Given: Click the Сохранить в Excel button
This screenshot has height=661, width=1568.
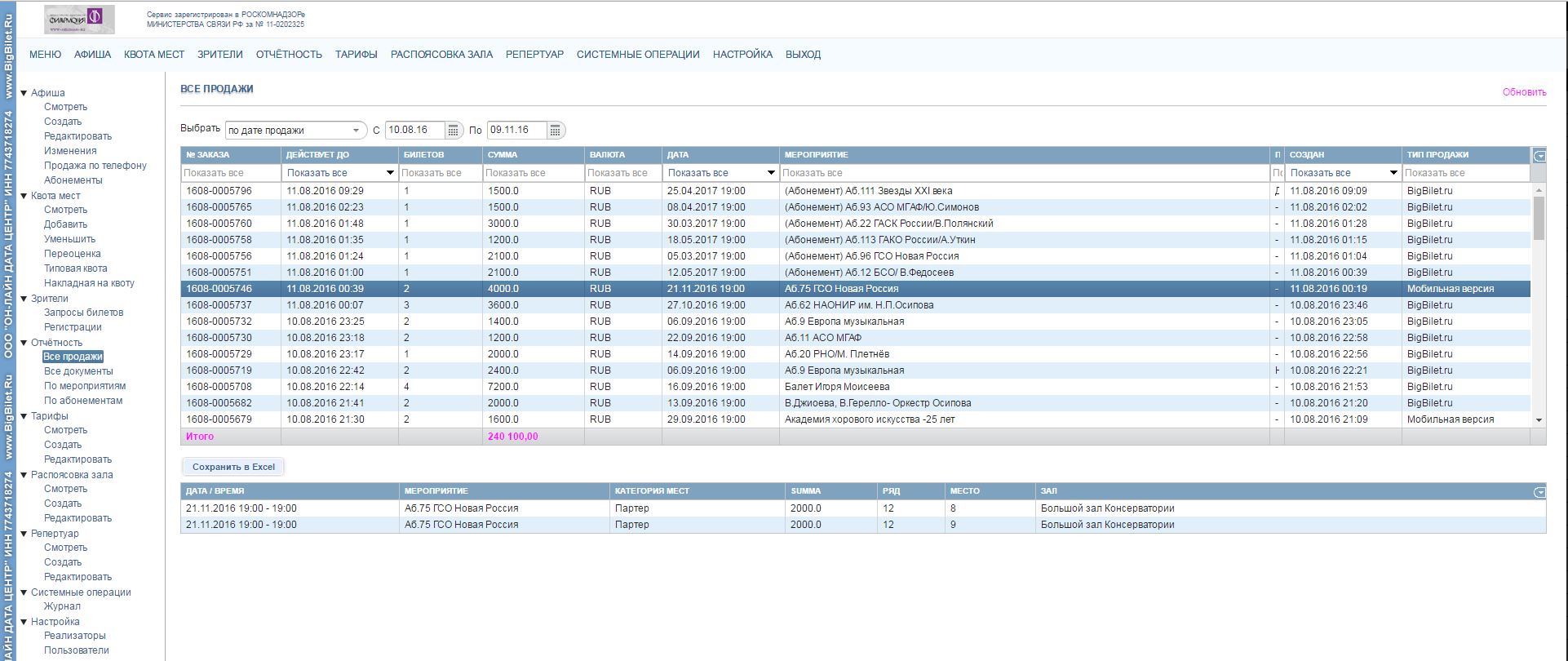Looking at the screenshot, I should (233, 467).
